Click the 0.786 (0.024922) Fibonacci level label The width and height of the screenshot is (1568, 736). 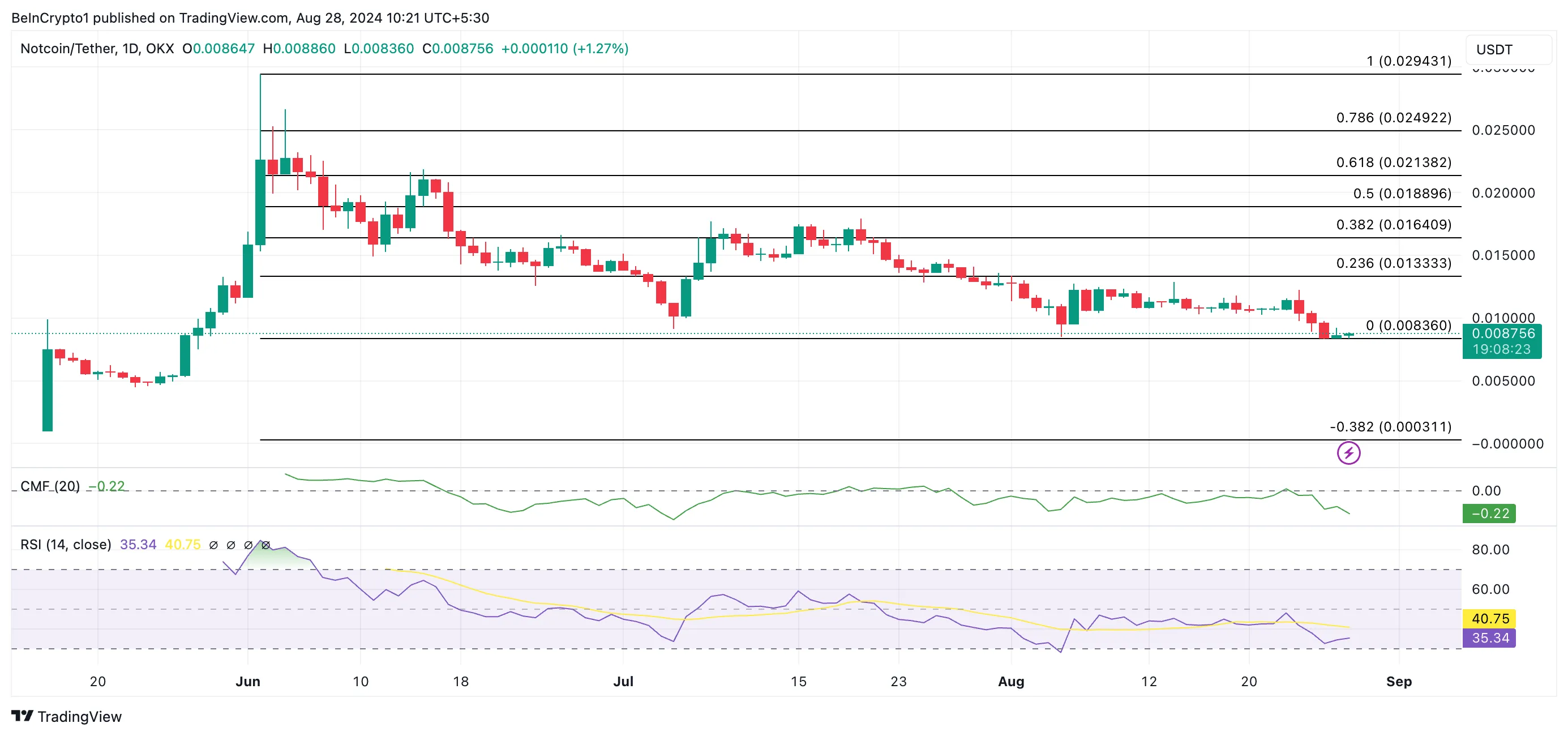tap(1393, 118)
